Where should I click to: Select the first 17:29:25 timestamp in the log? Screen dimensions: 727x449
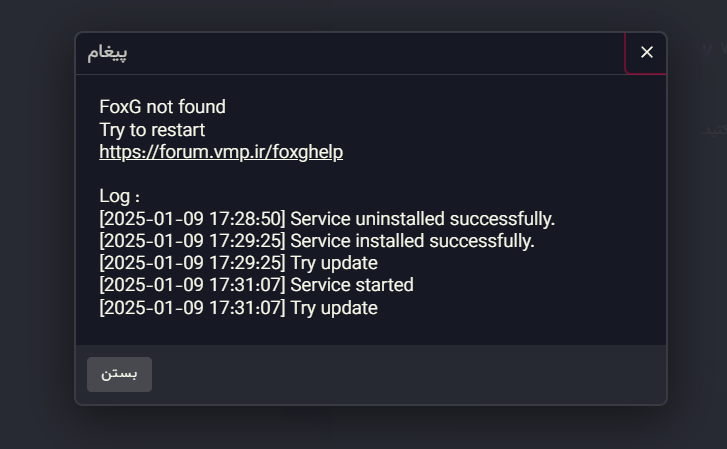pyautogui.click(x=192, y=241)
